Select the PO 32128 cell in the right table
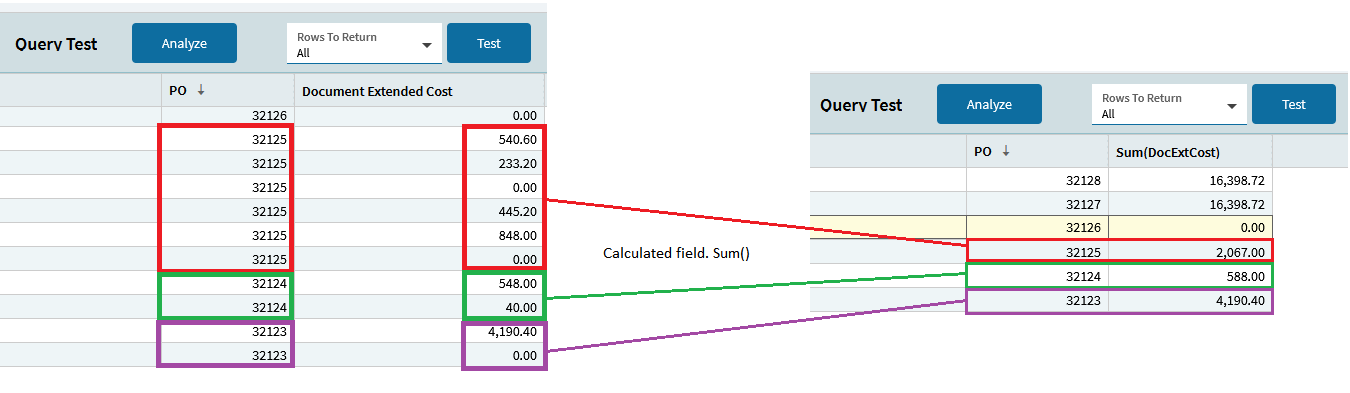The image size is (1350, 393). (x=1037, y=180)
